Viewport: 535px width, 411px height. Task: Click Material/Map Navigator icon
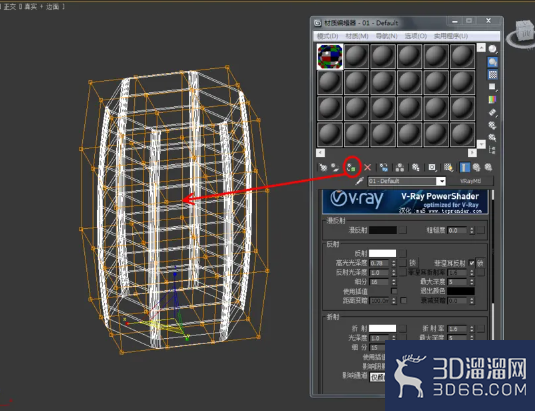tap(492, 150)
